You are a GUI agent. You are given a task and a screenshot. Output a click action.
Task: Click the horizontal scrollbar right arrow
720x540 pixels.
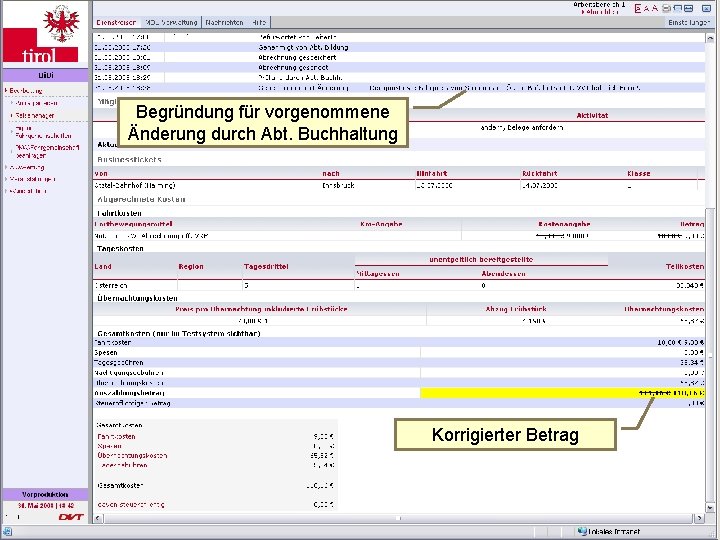tap(698, 518)
